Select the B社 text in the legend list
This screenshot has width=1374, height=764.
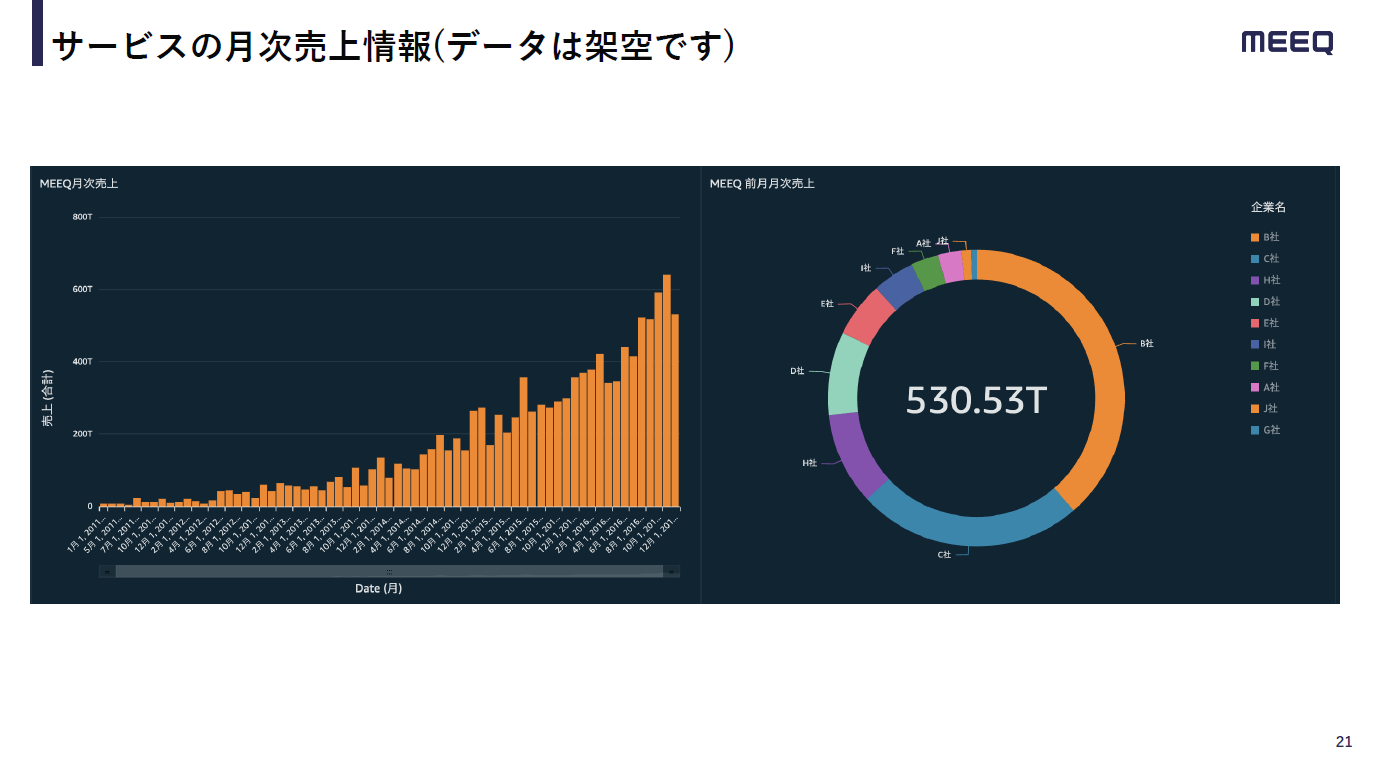point(1271,238)
